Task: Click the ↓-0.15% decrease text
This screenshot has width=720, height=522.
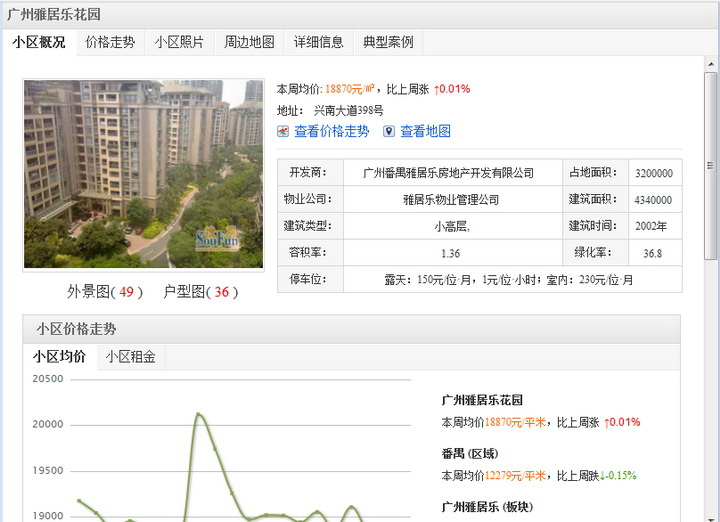Action: pyautogui.click(x=618, y=476)
